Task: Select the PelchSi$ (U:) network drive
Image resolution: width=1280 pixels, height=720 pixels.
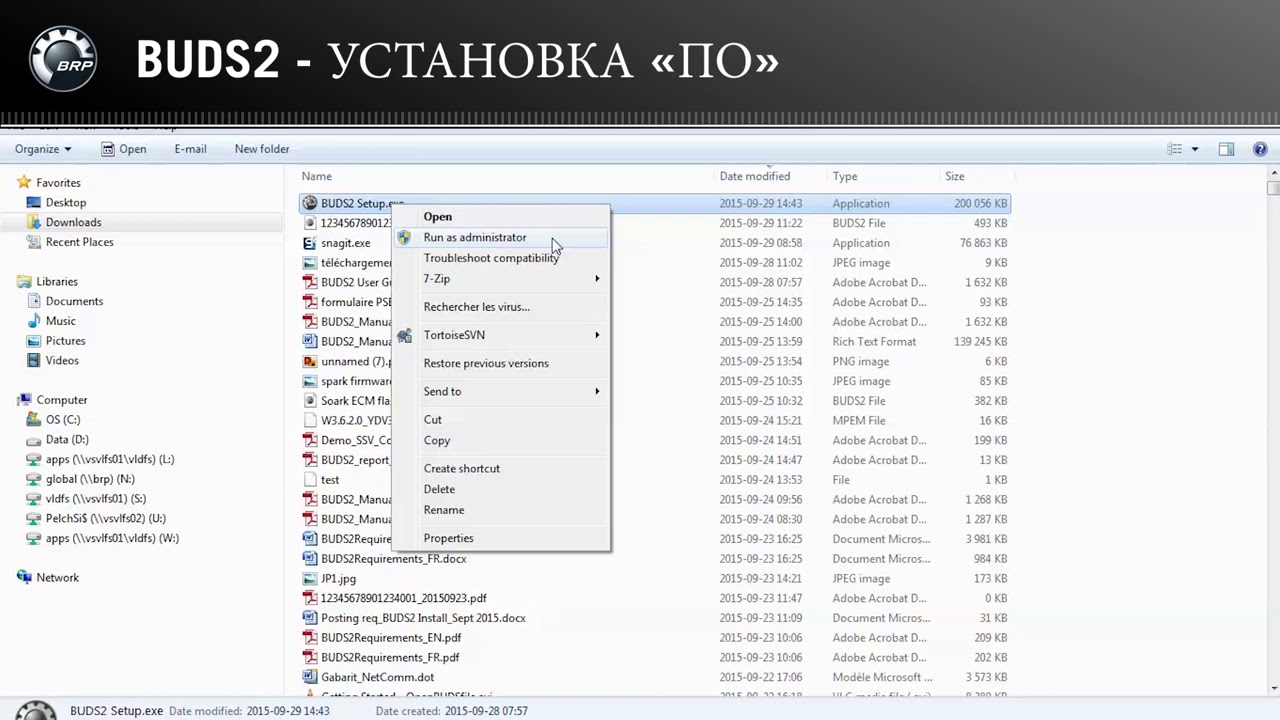Action: 97,518
